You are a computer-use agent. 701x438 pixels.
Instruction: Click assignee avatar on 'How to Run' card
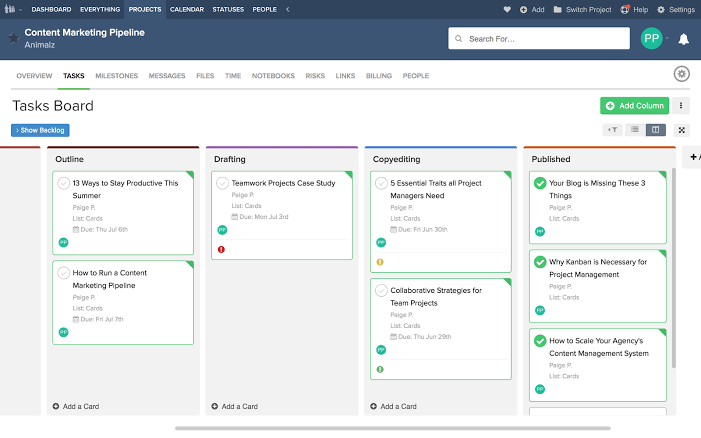click(63, 333)
